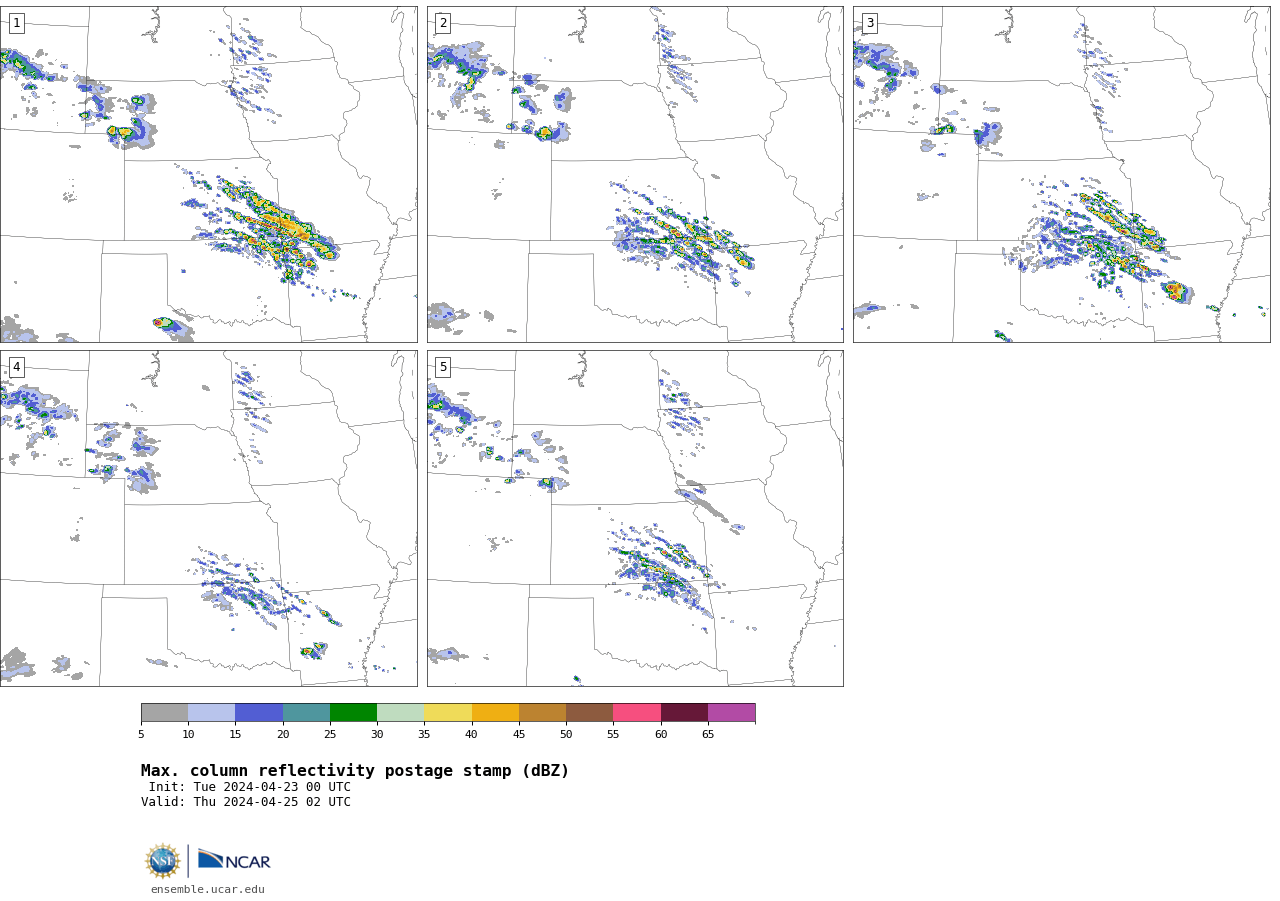Click the NCAR logo
Image resolution: width=1280 pixels, height=901 pixels.
[x=234, y=860]
